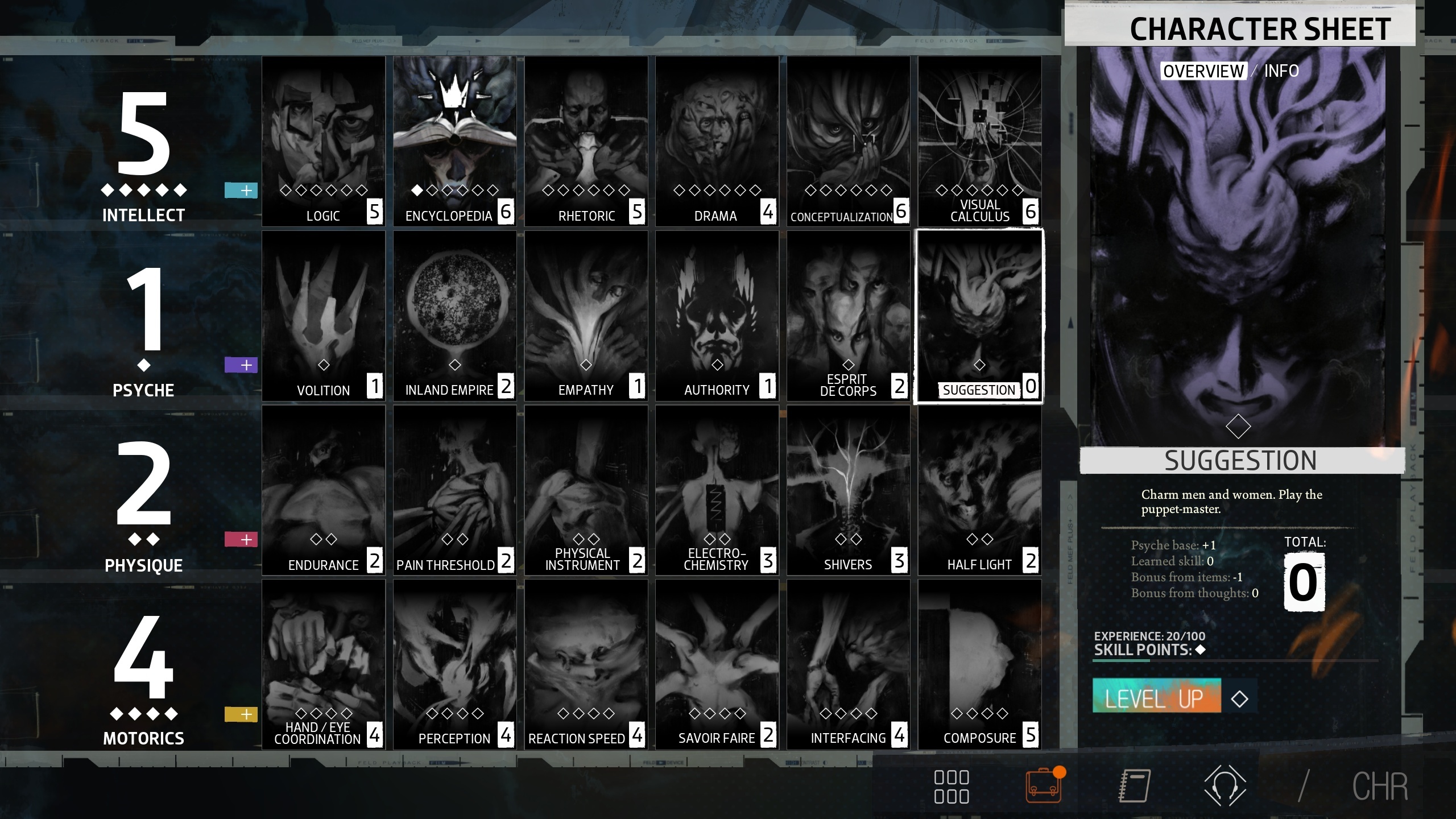Viewport: 1456px width, 819px height.
Task: Click the PSYCHE attribute label
Action: tap(143, 391)
